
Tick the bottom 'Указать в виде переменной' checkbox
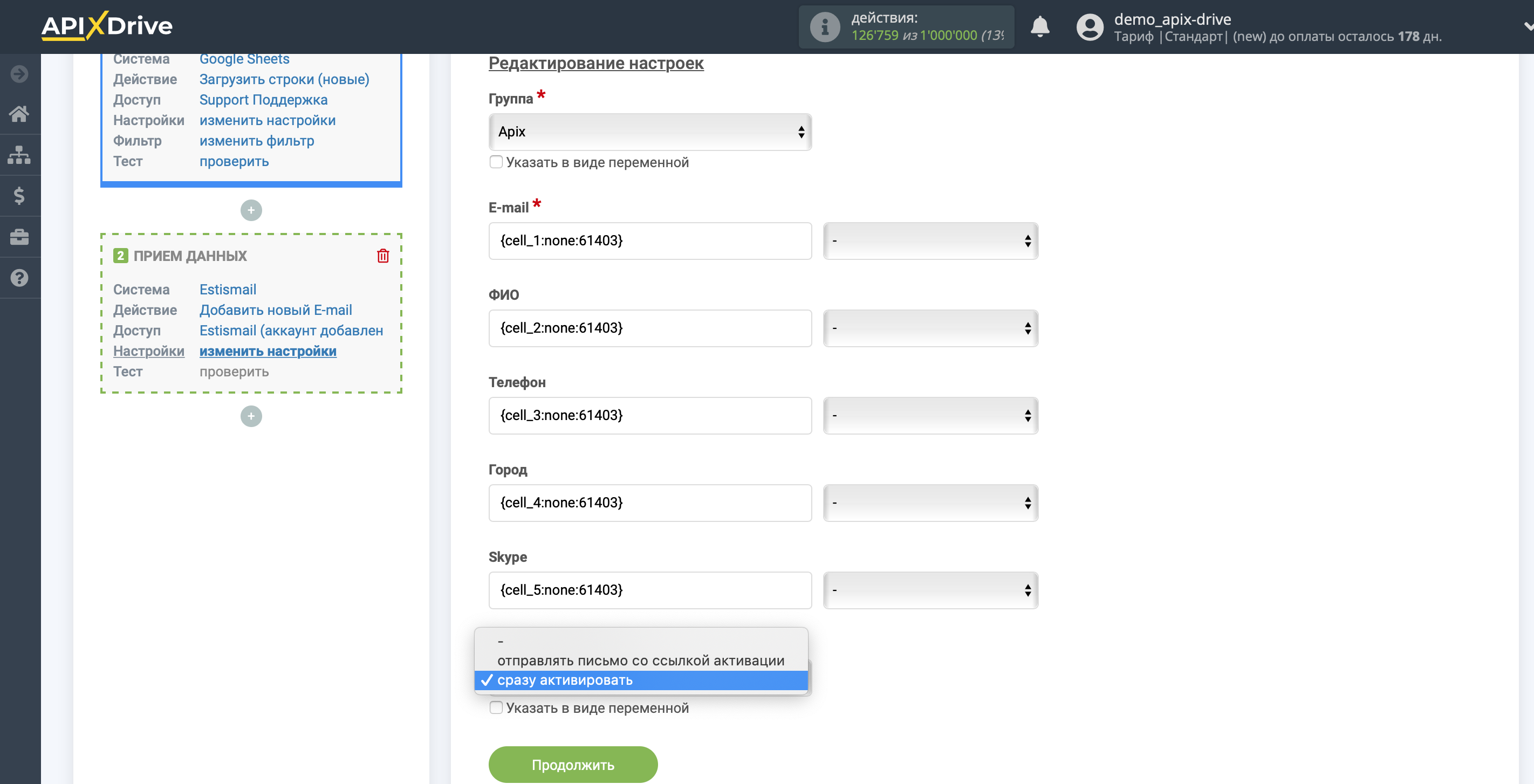(496, 708)
